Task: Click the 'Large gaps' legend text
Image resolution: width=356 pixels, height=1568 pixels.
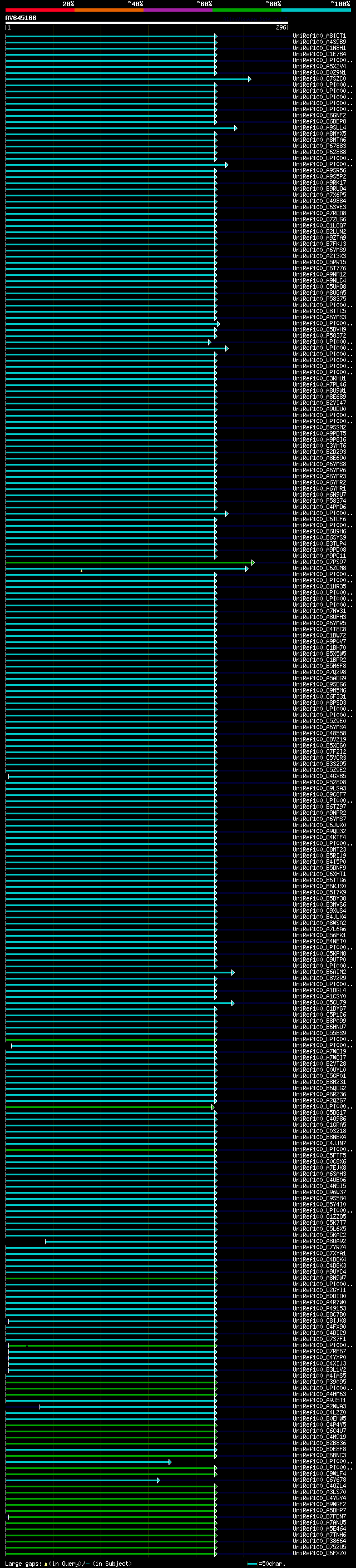Action: pos(23,1564)
